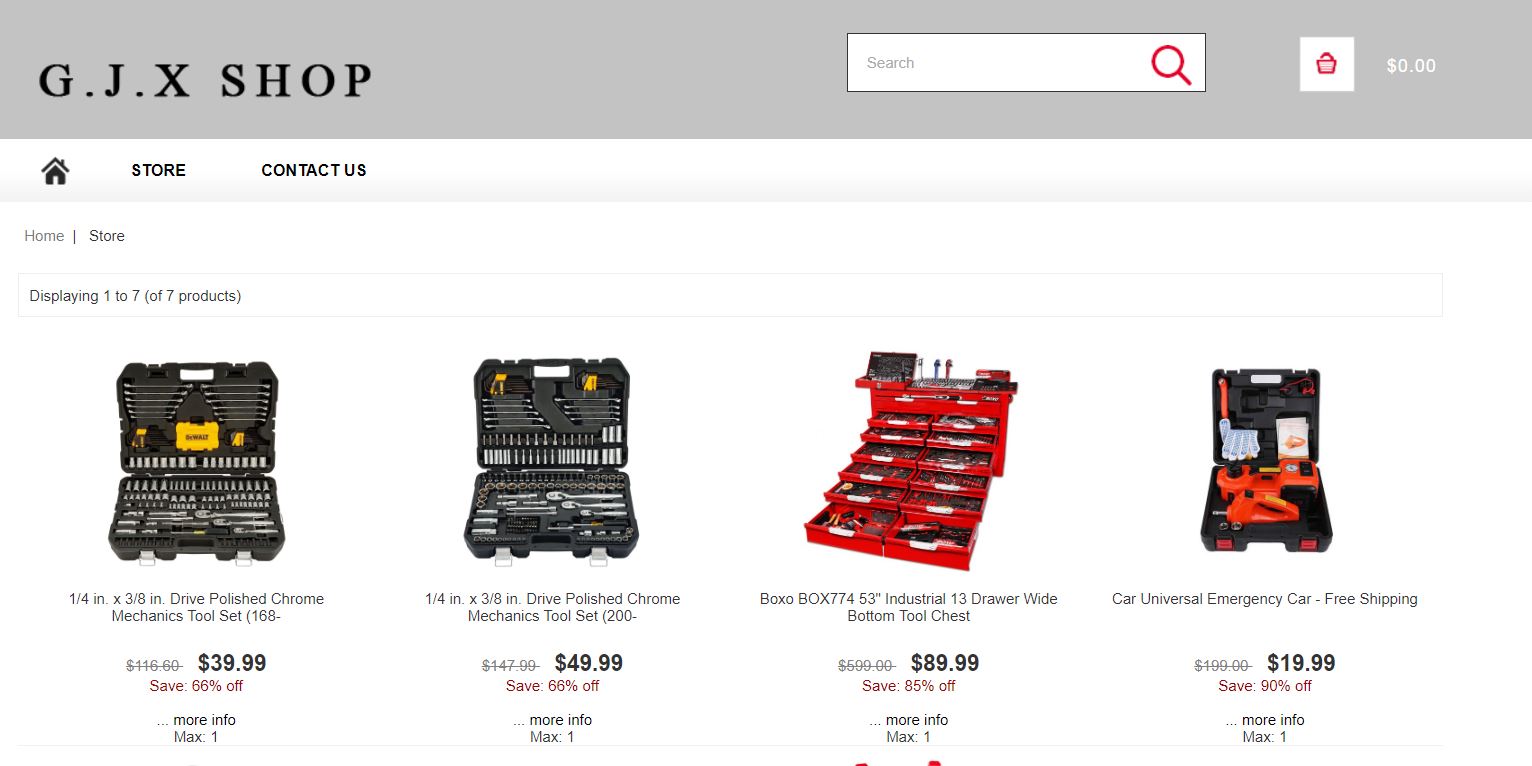Screen dimensions: 1532x766
Task: Click the $0.00 cart total
Action: tap(1411, 66)
